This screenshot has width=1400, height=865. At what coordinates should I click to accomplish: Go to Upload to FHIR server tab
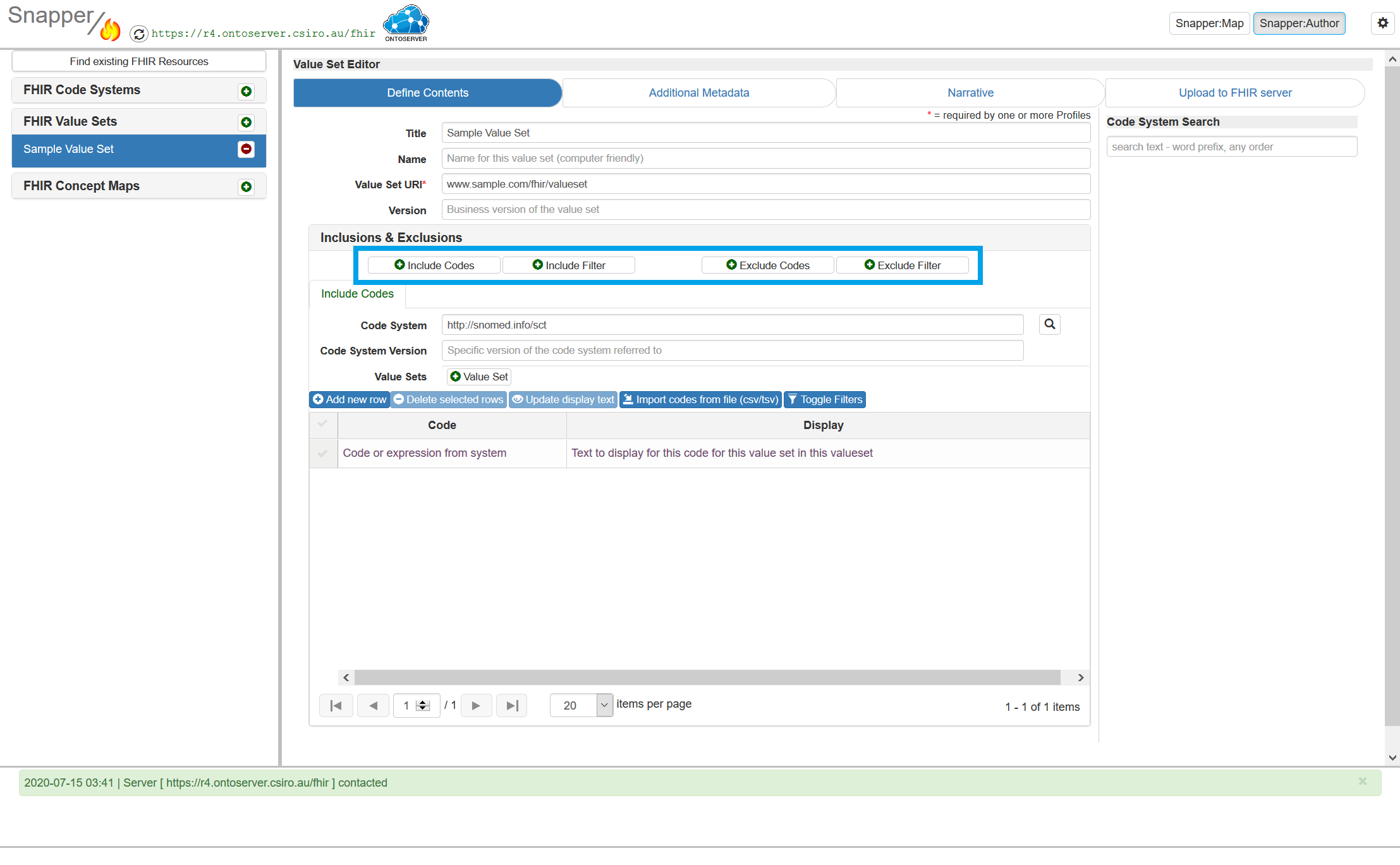pyautogui.click(x=1235, y=93)
